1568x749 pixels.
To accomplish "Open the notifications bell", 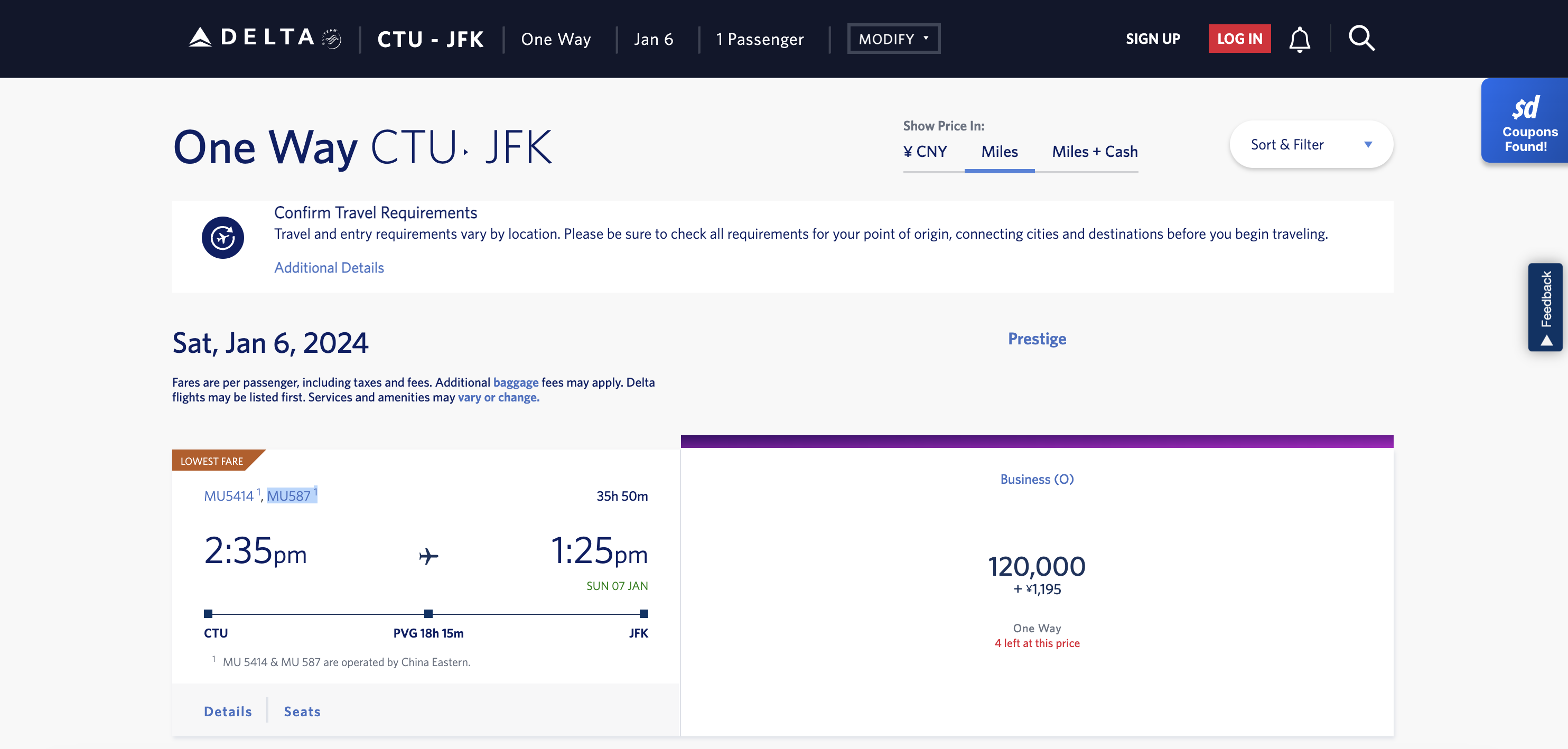I will 1300,39.
